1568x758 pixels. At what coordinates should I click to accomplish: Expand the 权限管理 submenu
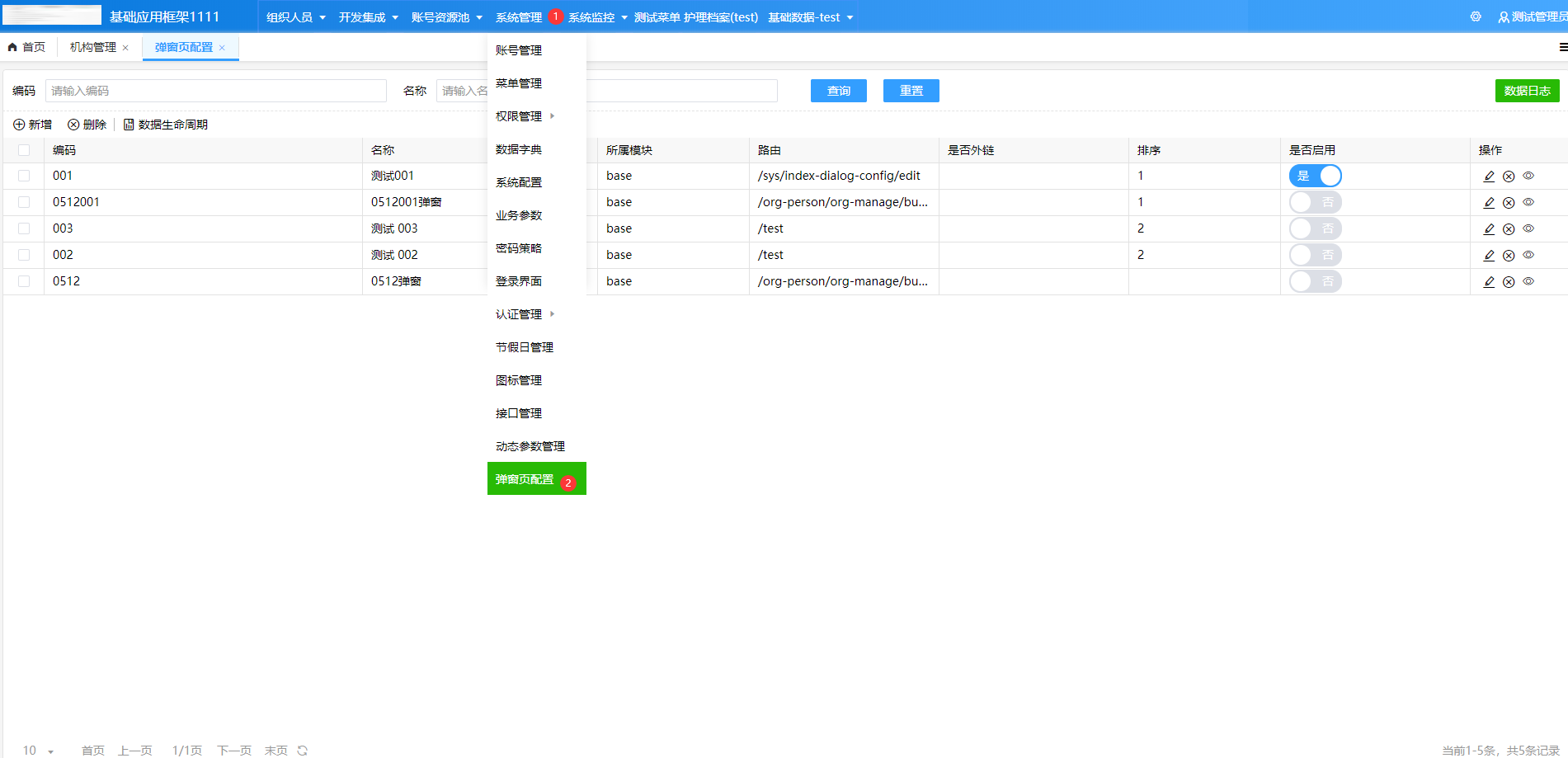tap(536, 116)
